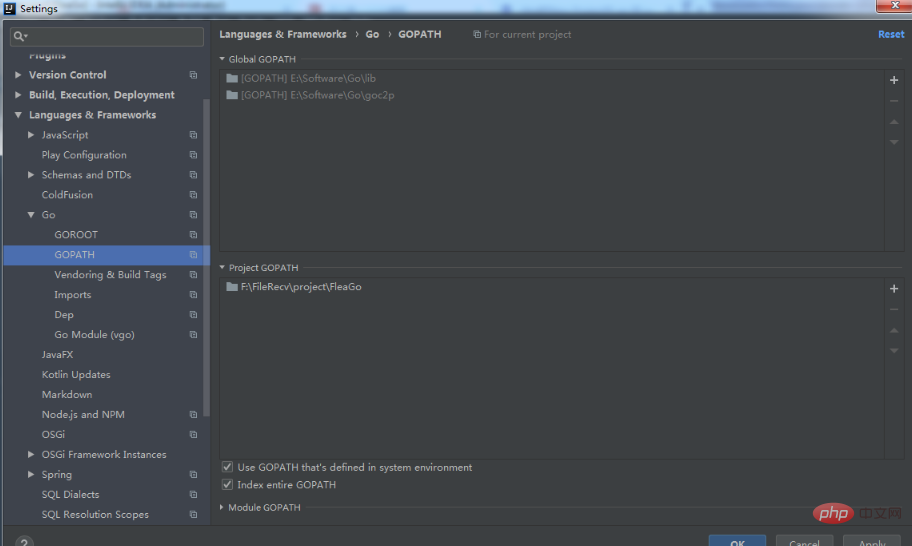This screenshot has height=546, width=912.
Task: Open Go Module (vgo) page
Action: click(x=94, y=334)
